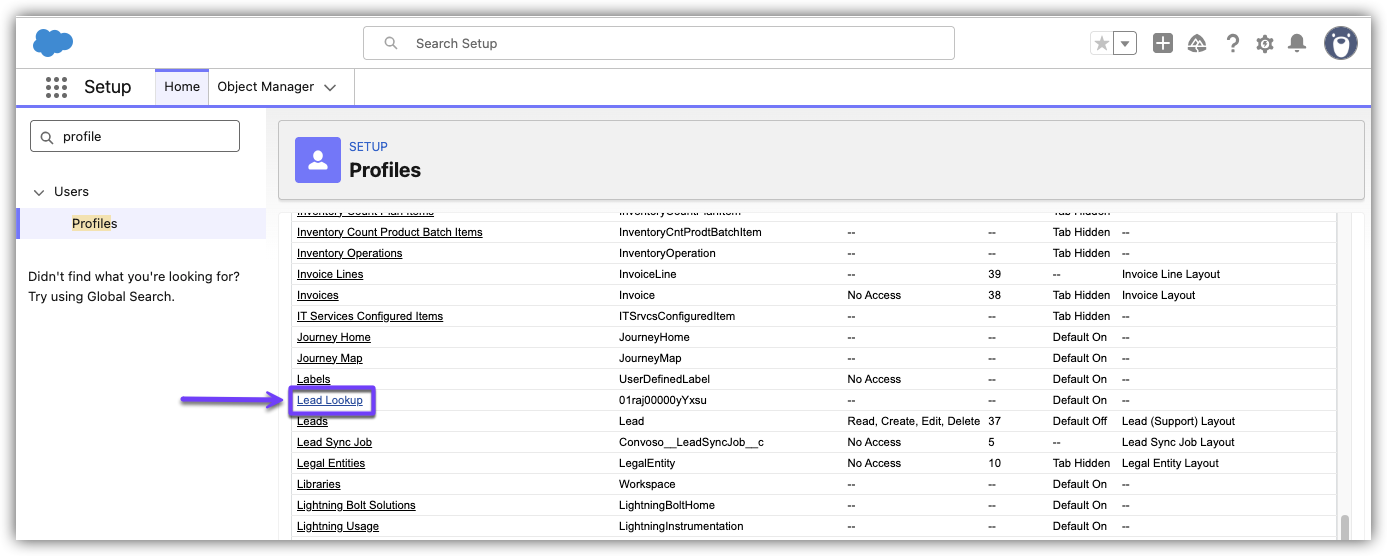
Task: Open the Setup gear menu
Action: [1265, 43]
